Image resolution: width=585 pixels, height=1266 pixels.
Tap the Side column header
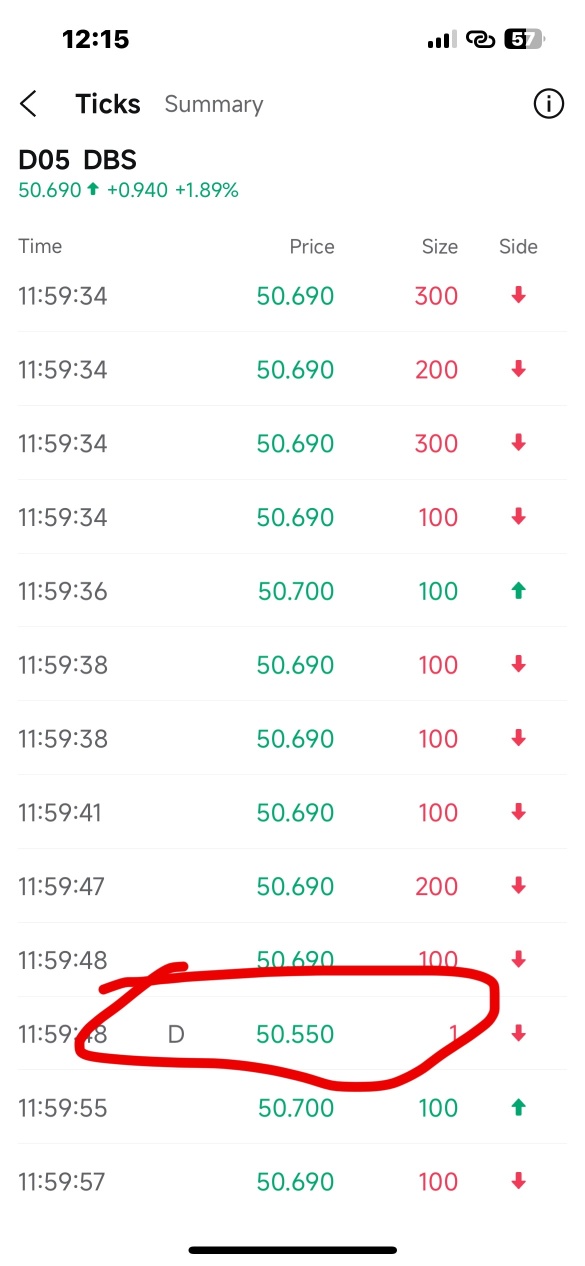point(518,246)
